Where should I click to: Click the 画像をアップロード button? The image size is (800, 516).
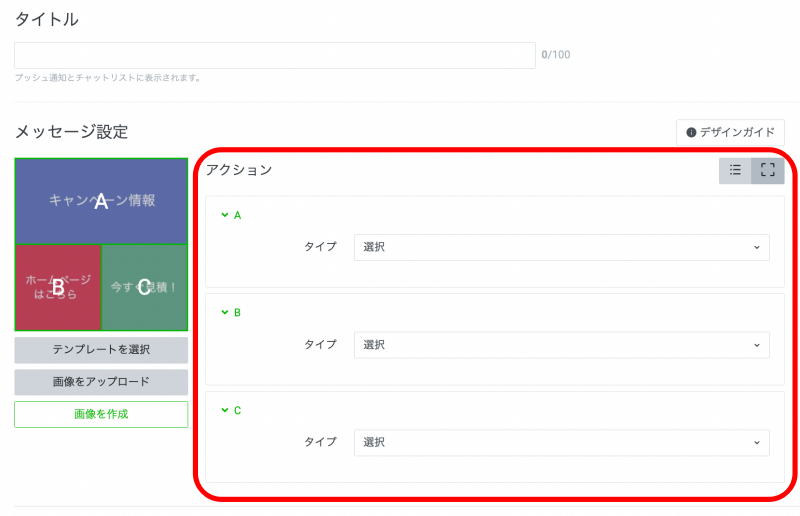tap(101, 382)
